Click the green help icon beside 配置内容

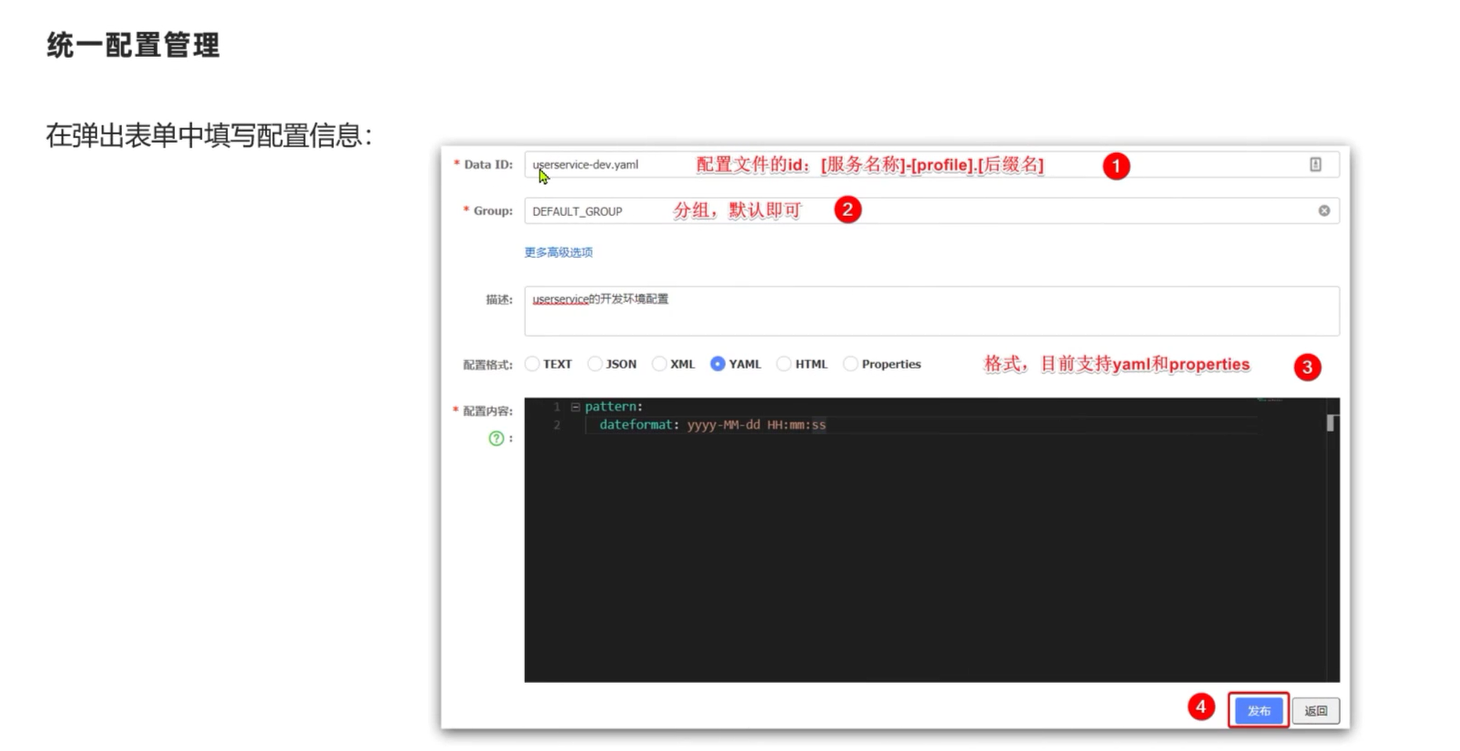496,438
